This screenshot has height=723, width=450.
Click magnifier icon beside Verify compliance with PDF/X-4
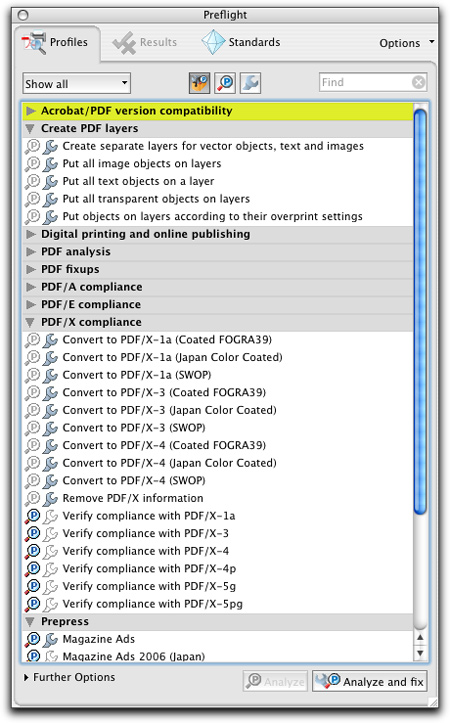33,551
